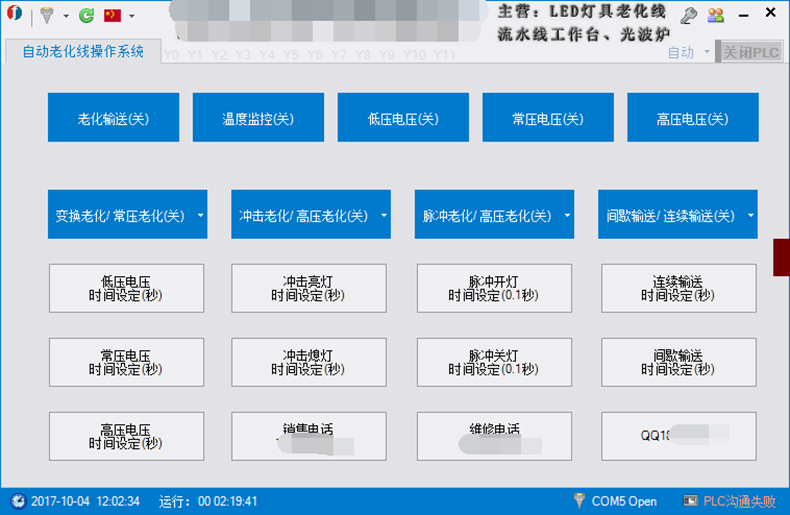The image size is (790, 515).
Task: Click the Chinese flag language icon
Action: [112, 15]
